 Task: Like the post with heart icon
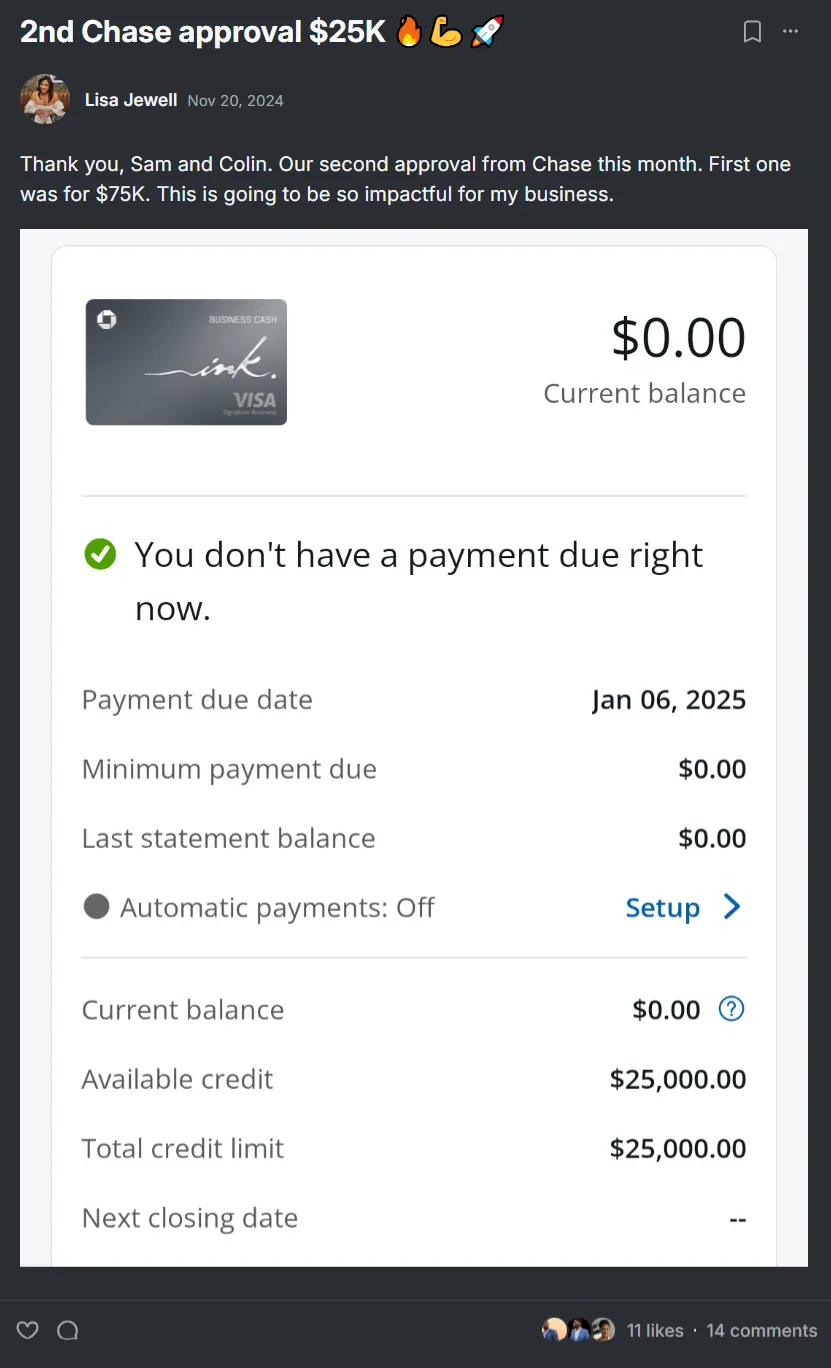pos(28,1330)
